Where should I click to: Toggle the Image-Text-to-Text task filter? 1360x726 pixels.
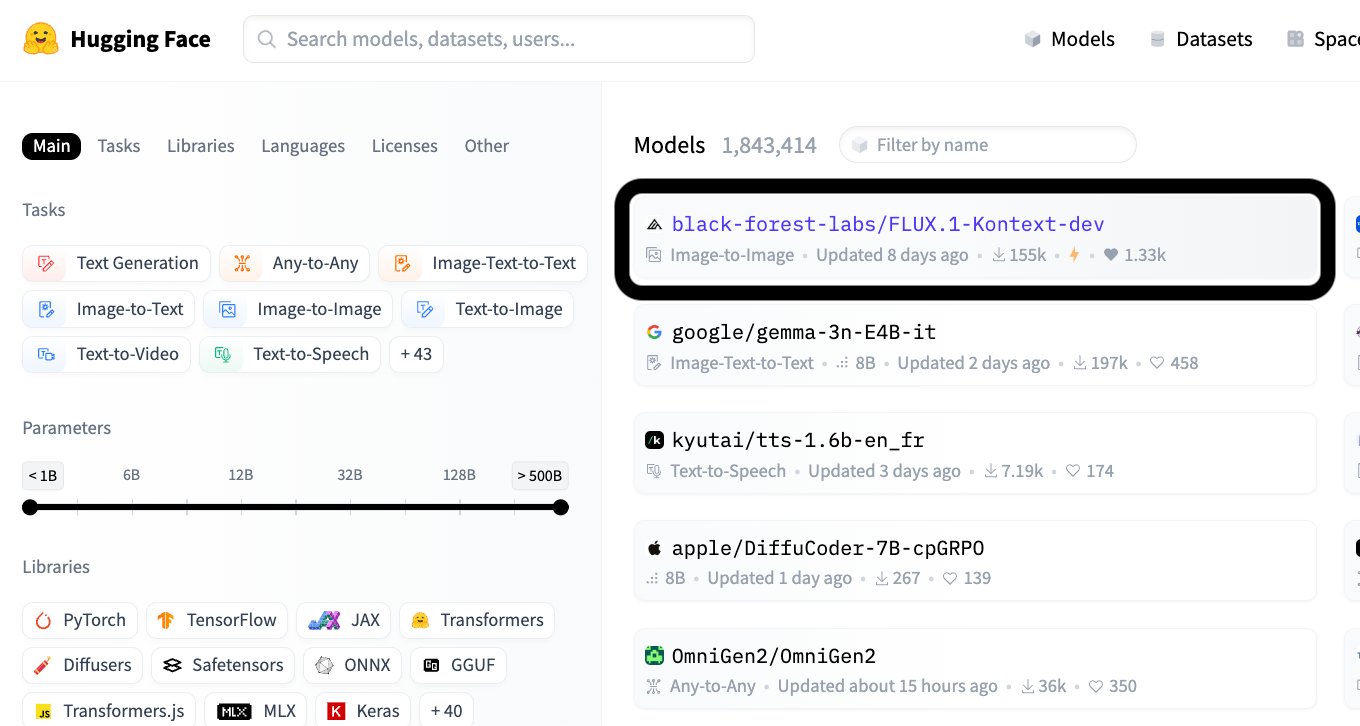(x=483, y=264)
